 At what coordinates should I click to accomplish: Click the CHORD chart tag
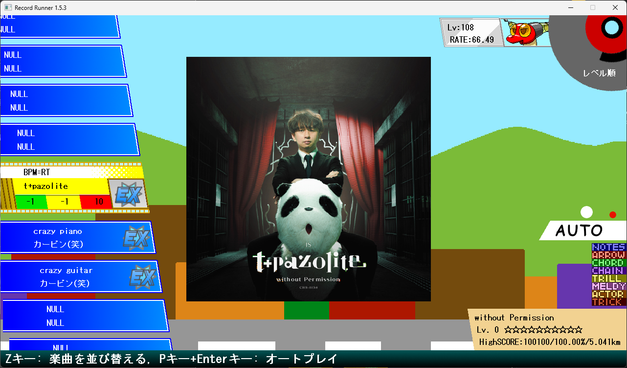pos(608,263)
